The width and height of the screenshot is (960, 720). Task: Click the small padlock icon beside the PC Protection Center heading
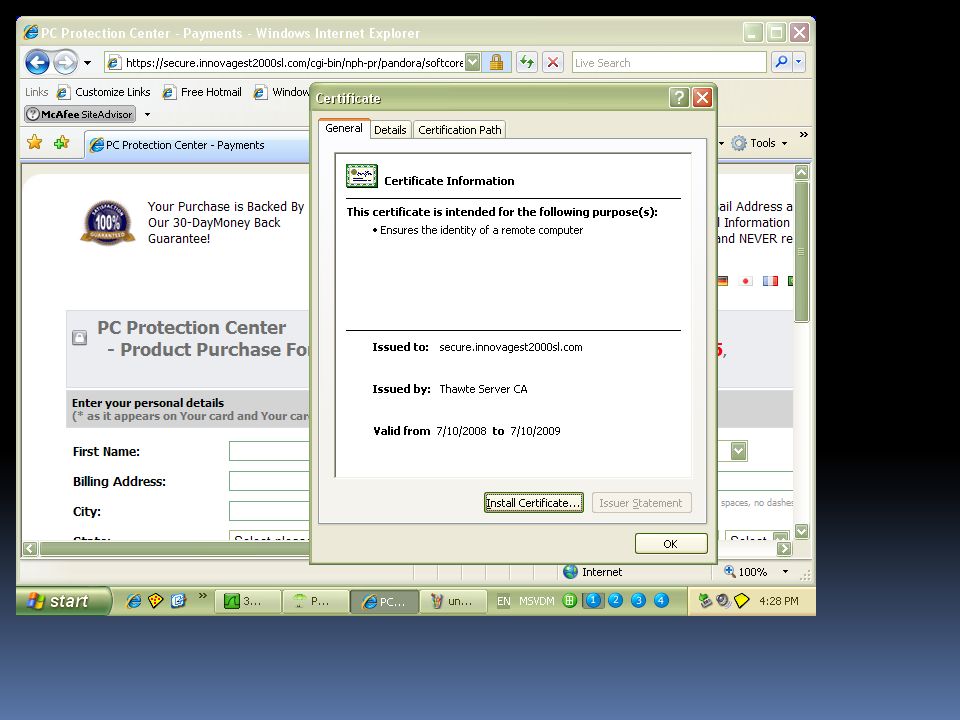tap(80, 337)
